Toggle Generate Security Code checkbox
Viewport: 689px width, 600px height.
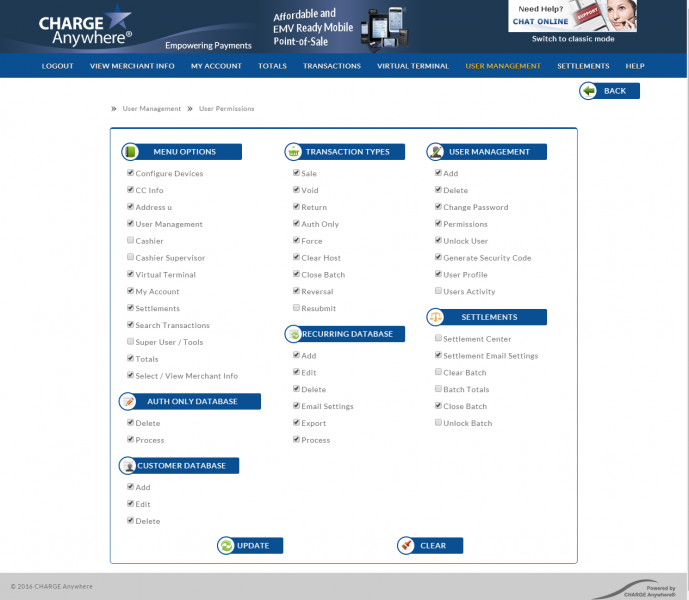pyautogui.click(x=439, y=257)
